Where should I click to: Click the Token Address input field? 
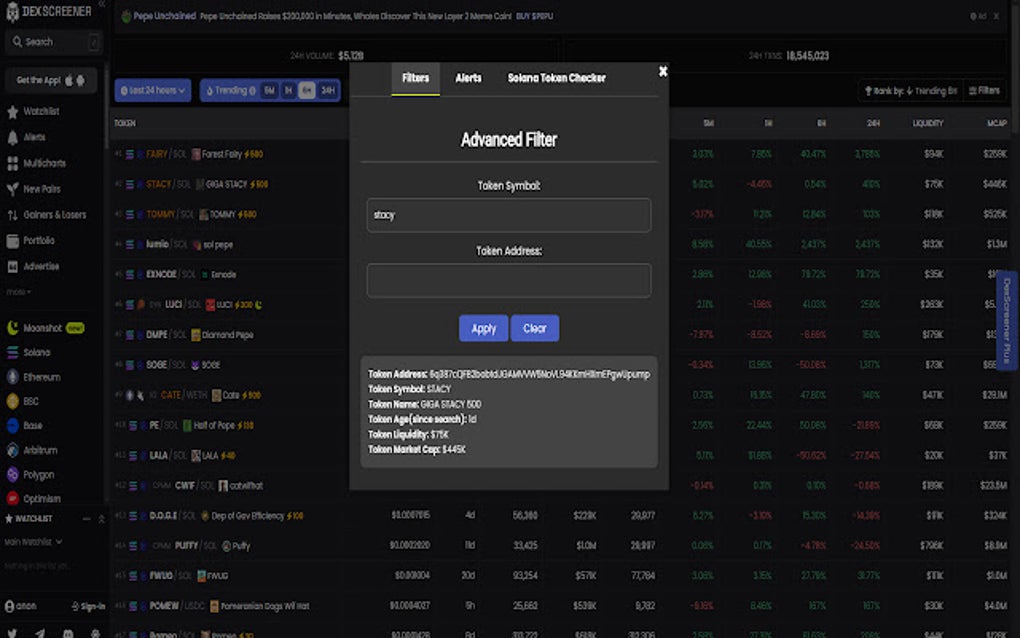click(509, 281)
